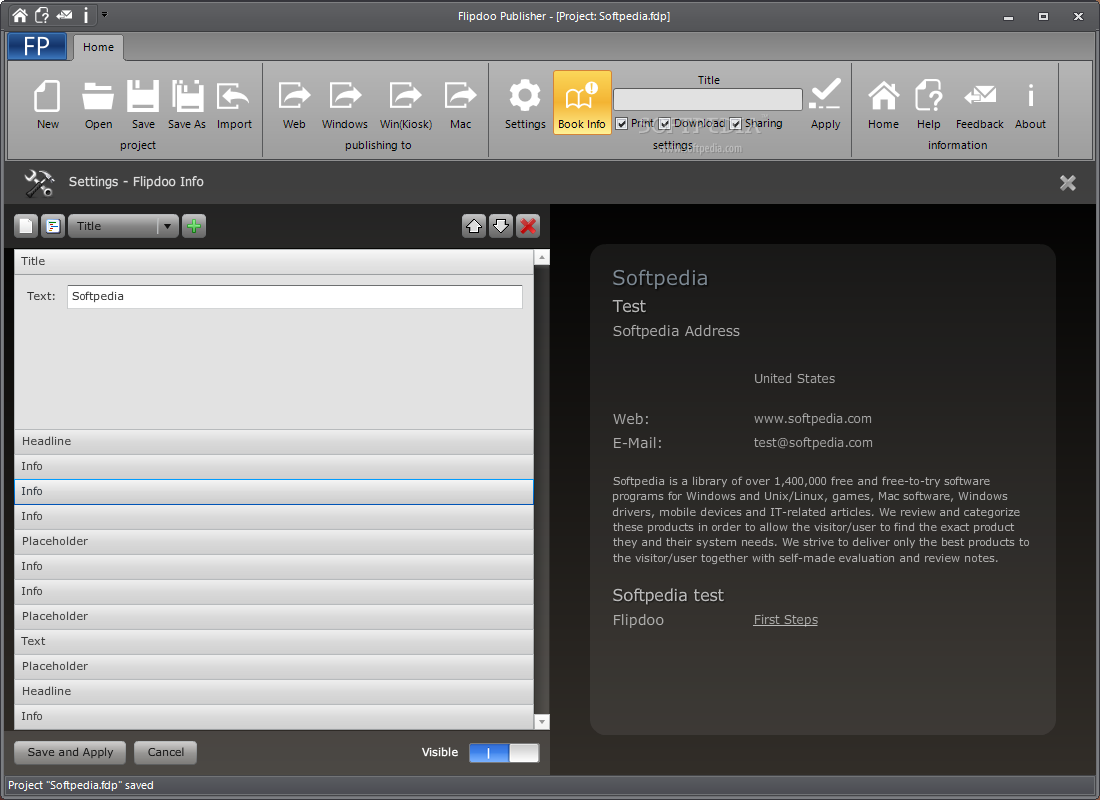Switch to the Home ribbon tab
1100x800 pixels.
pyautogui.click(x=98, y=47)
